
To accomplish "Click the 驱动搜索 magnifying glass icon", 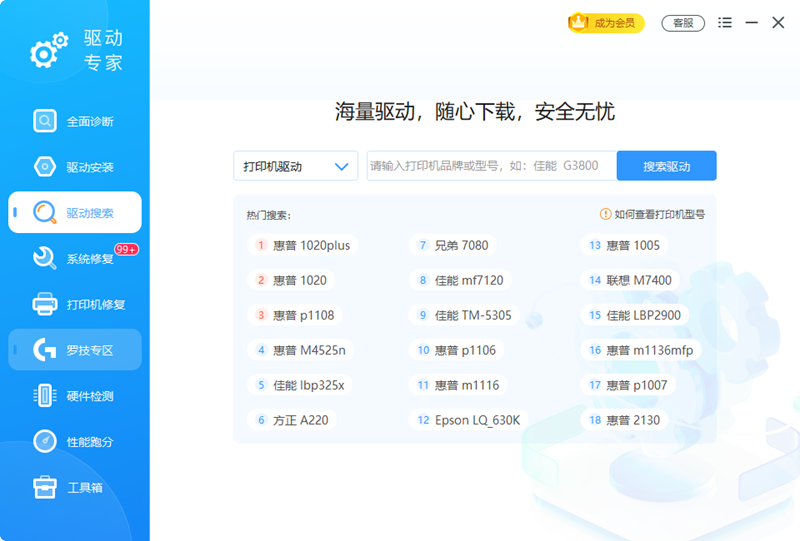I will 45,212.
